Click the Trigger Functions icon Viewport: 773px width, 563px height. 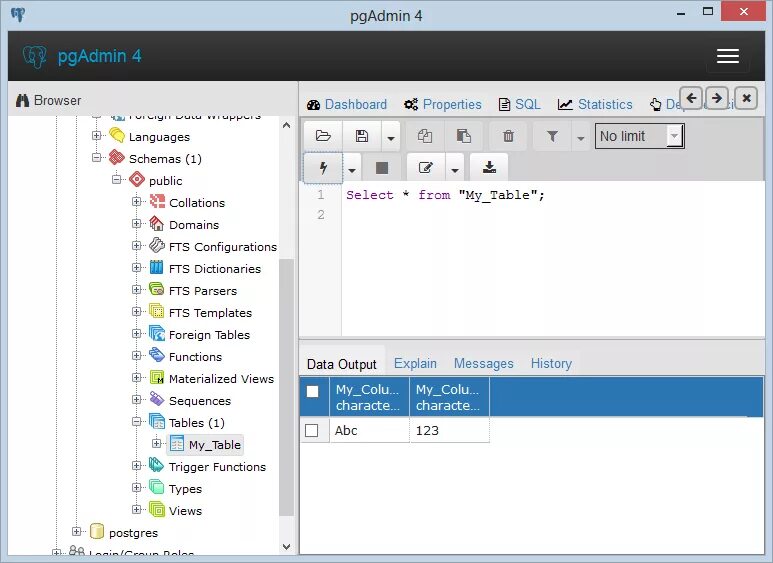(x=157, y=465)
